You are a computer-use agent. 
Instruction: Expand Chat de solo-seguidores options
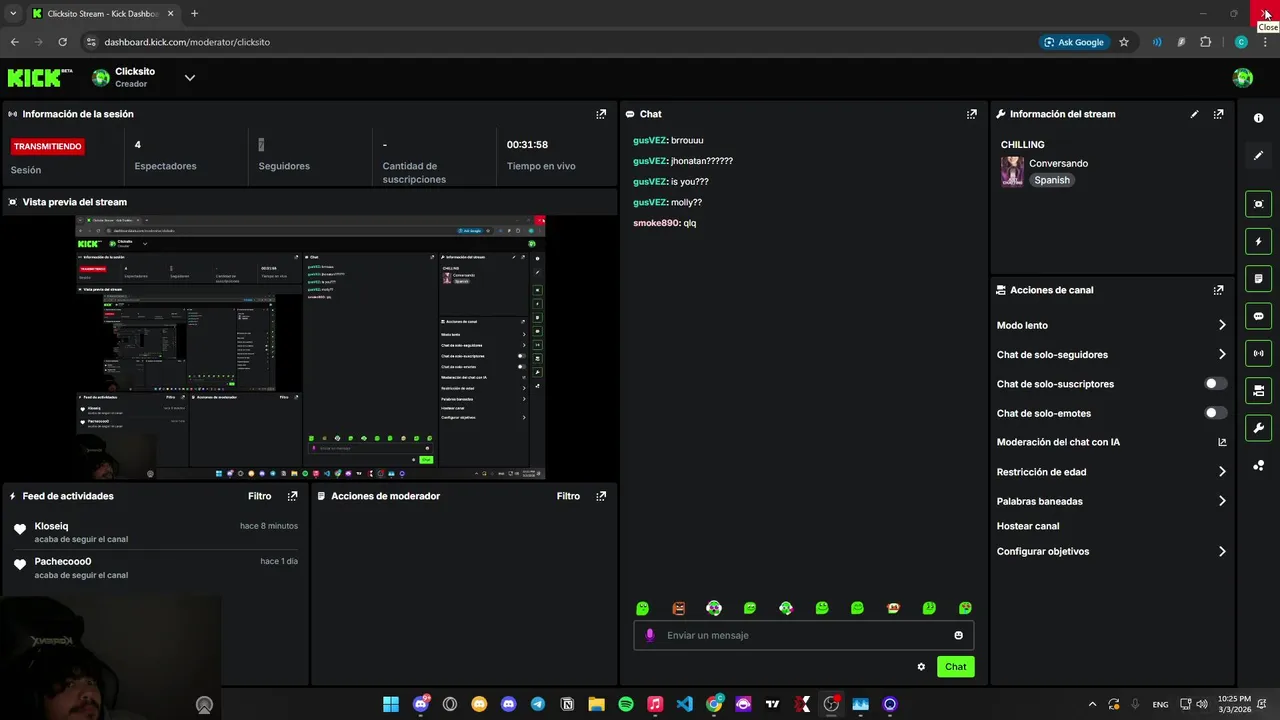1222,354
